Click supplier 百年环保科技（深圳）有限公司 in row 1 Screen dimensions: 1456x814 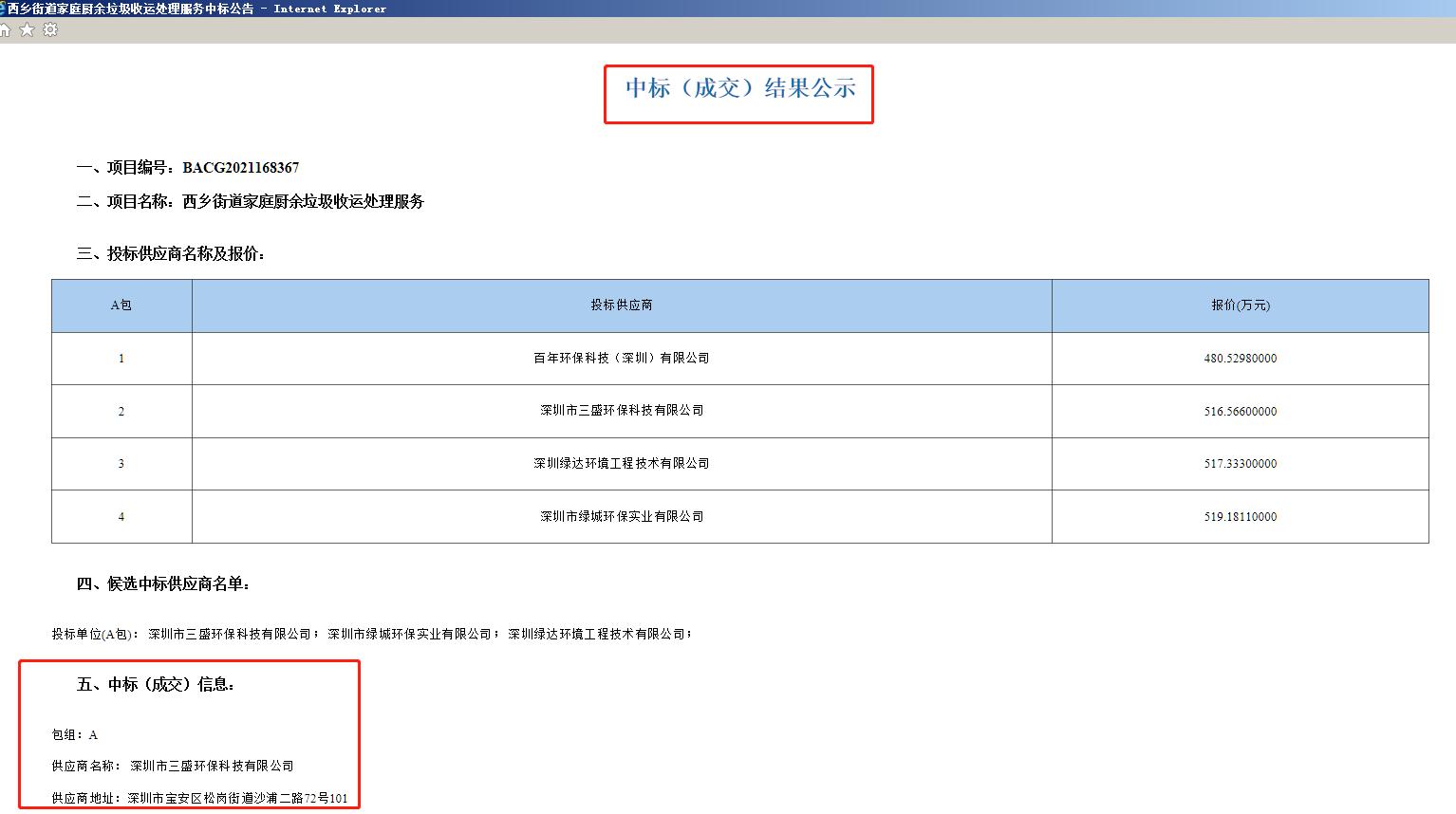click(622, 359)
